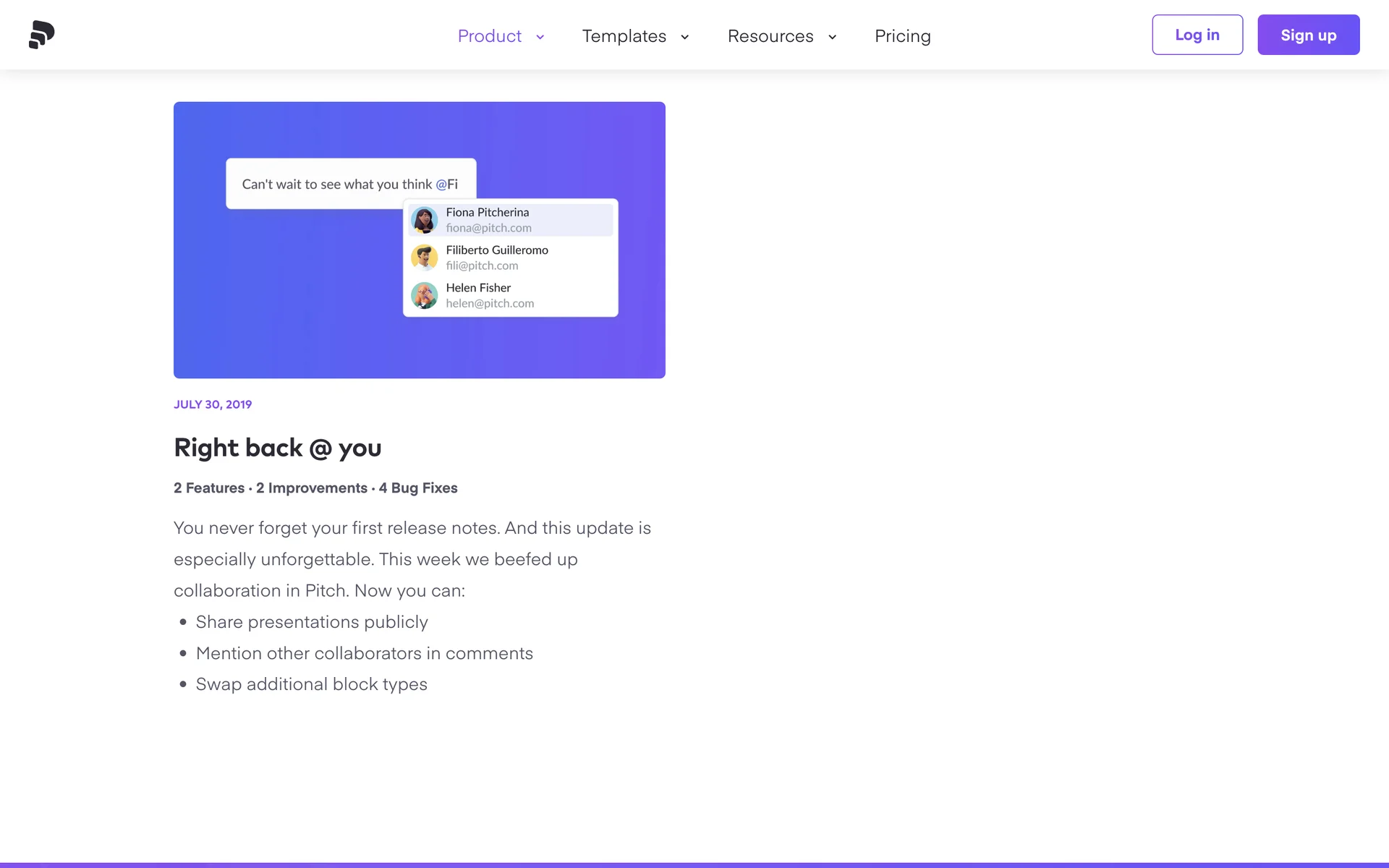Click Filiberto Guilleromo's avatar icon
The image size is (1389, 868).
(424, 258)
